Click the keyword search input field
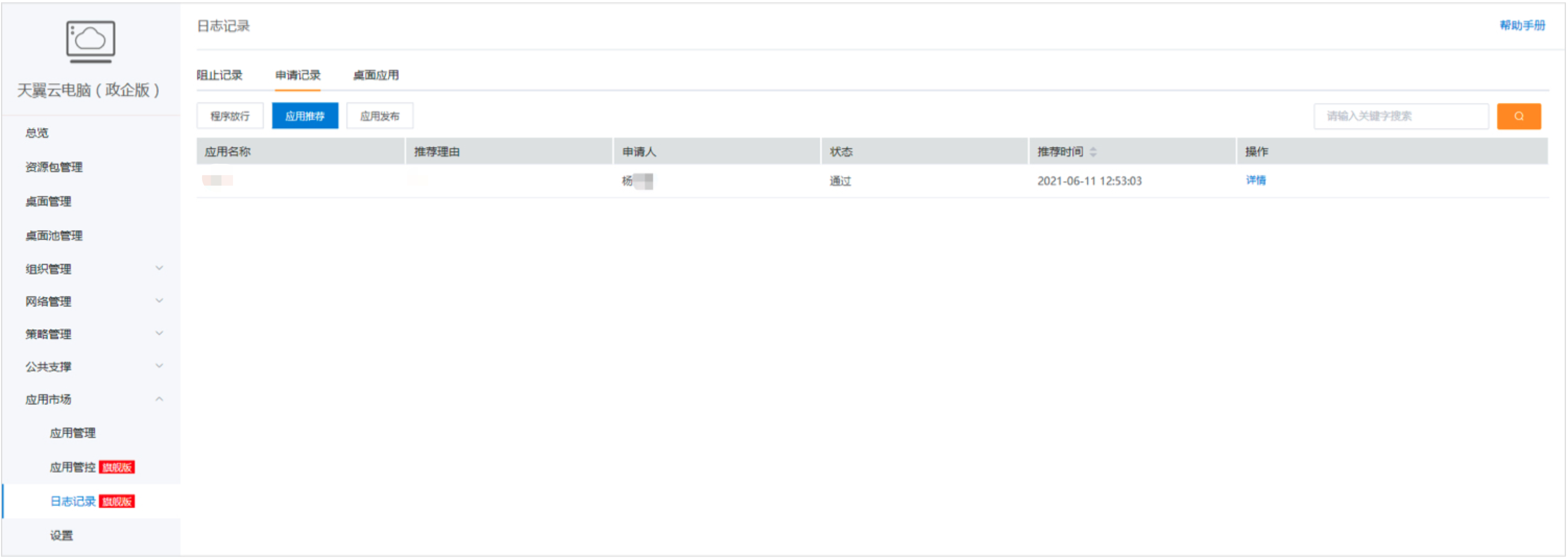The width and height of the screenshot is (1568, 559). pos(1400,115)
